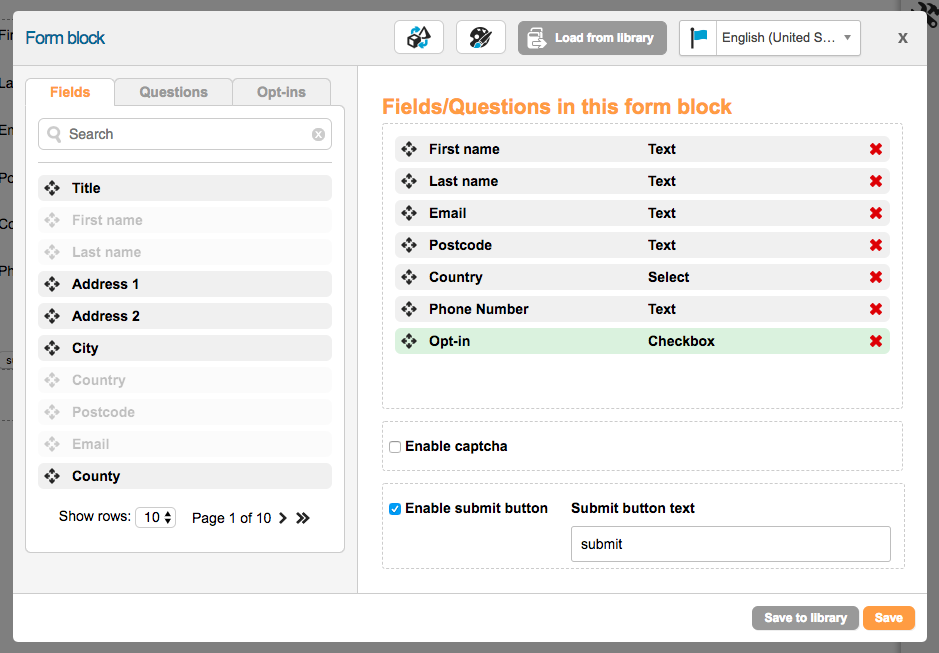
Task: Enable the captcha checkbox
Action: (x=395, y=447)
